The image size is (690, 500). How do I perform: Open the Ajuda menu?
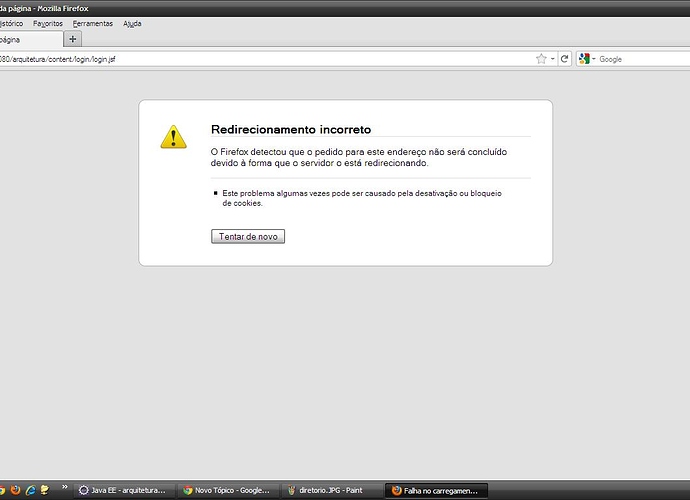click(132, 24)
